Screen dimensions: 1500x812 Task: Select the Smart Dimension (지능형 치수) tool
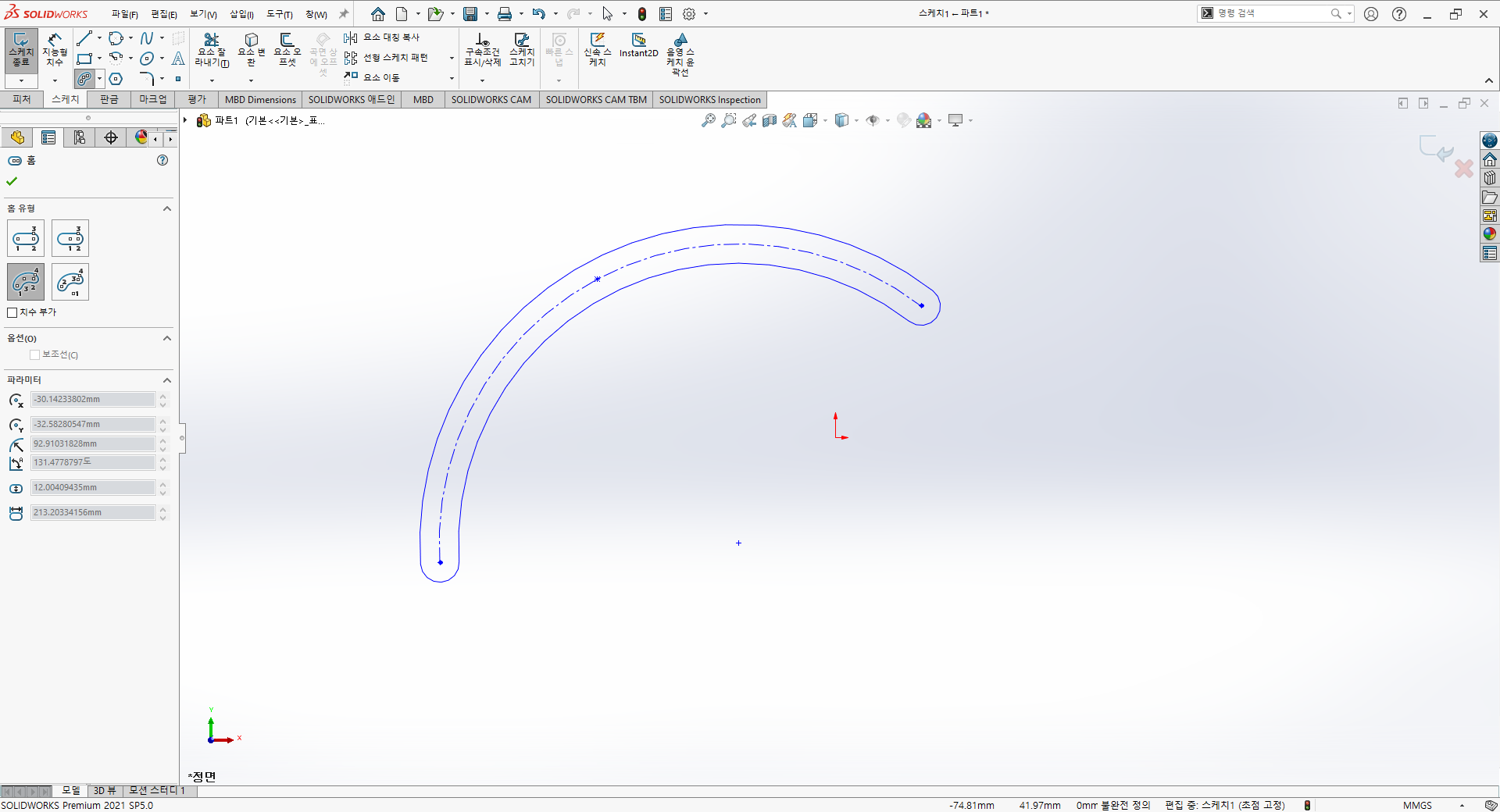(55, 50)
